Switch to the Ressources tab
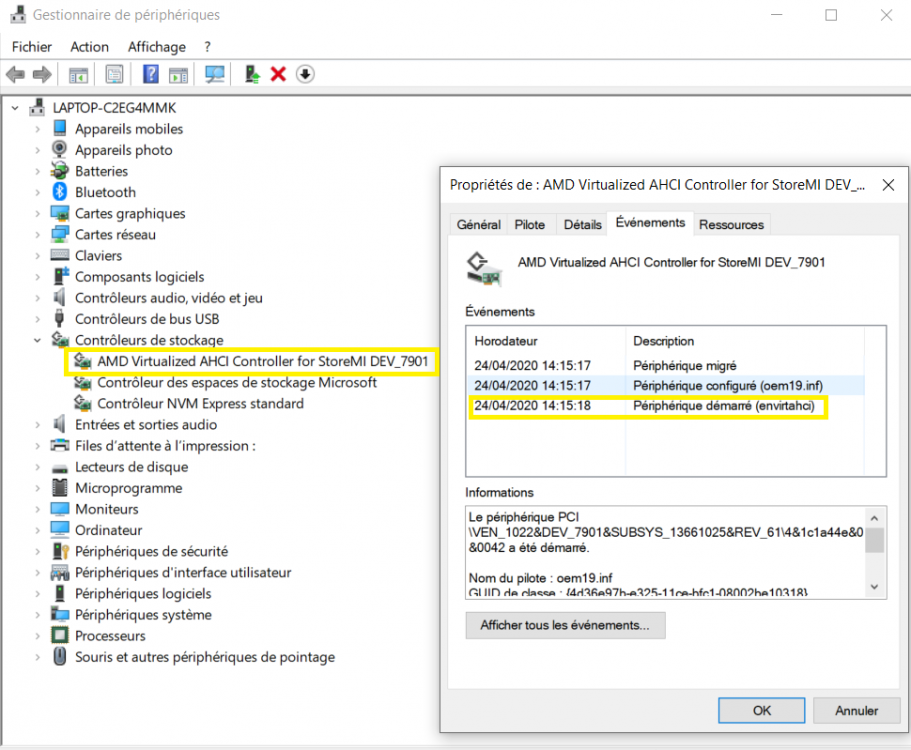The width and height of the screenshot is (911, 750). tap(731, 225)
